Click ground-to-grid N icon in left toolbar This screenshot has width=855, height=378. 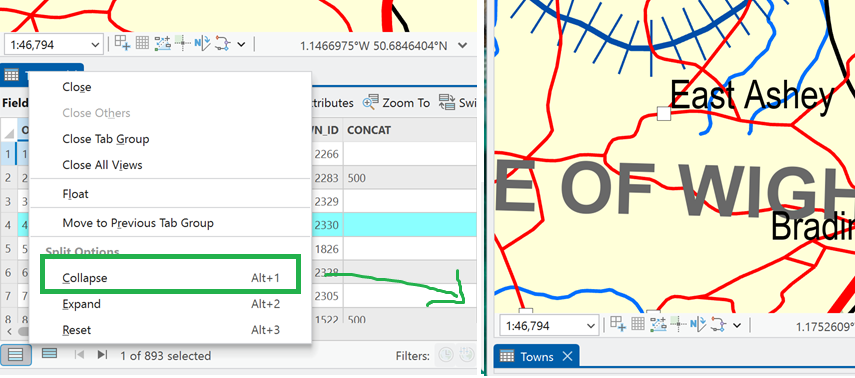point(202,44)
